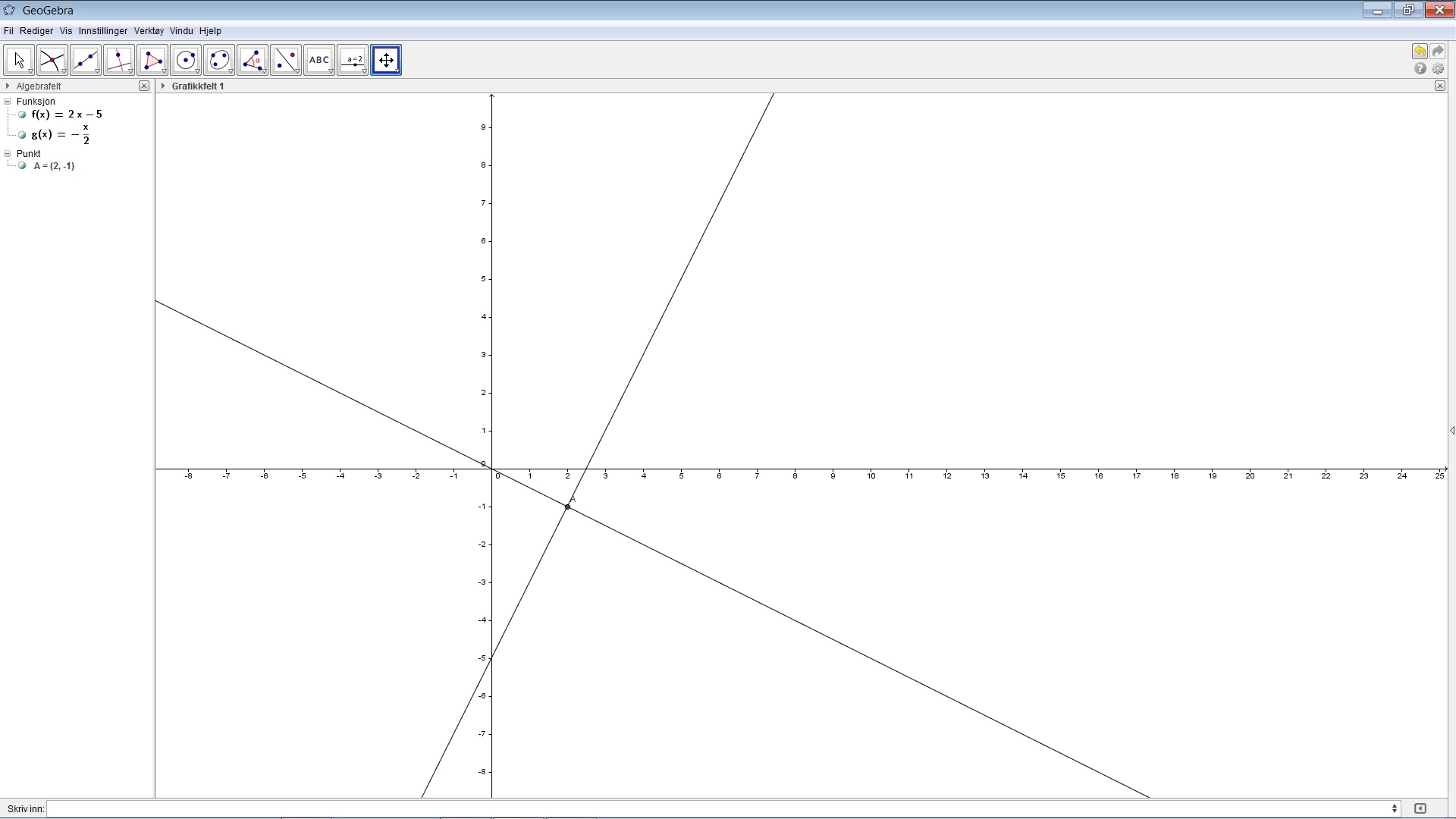Click the Funksjon group label
Viewport: 1456px width, 819px height.
[36, 102]
